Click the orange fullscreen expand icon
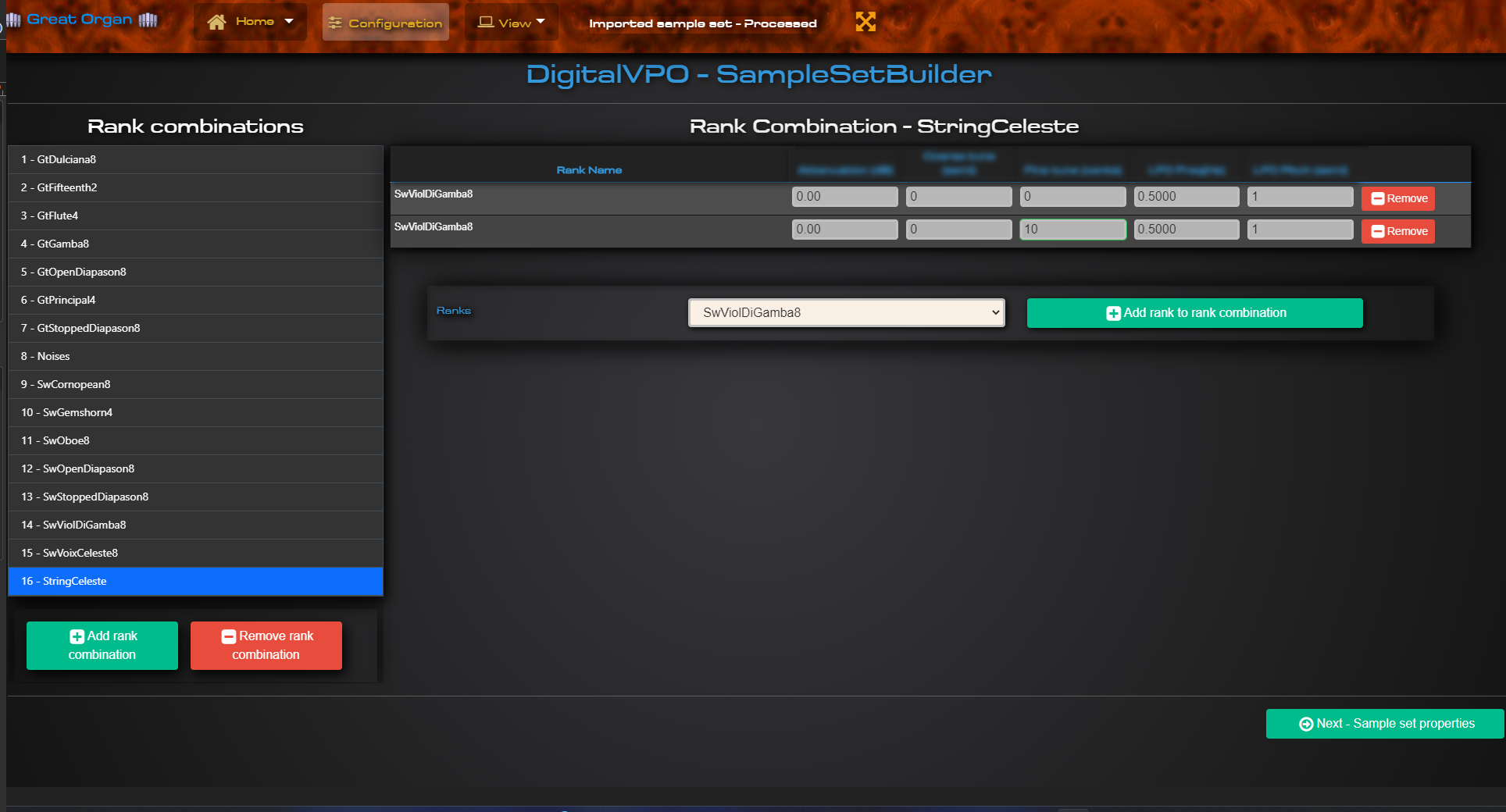Viewport: 1506px width, 812px height. (865, 22)
